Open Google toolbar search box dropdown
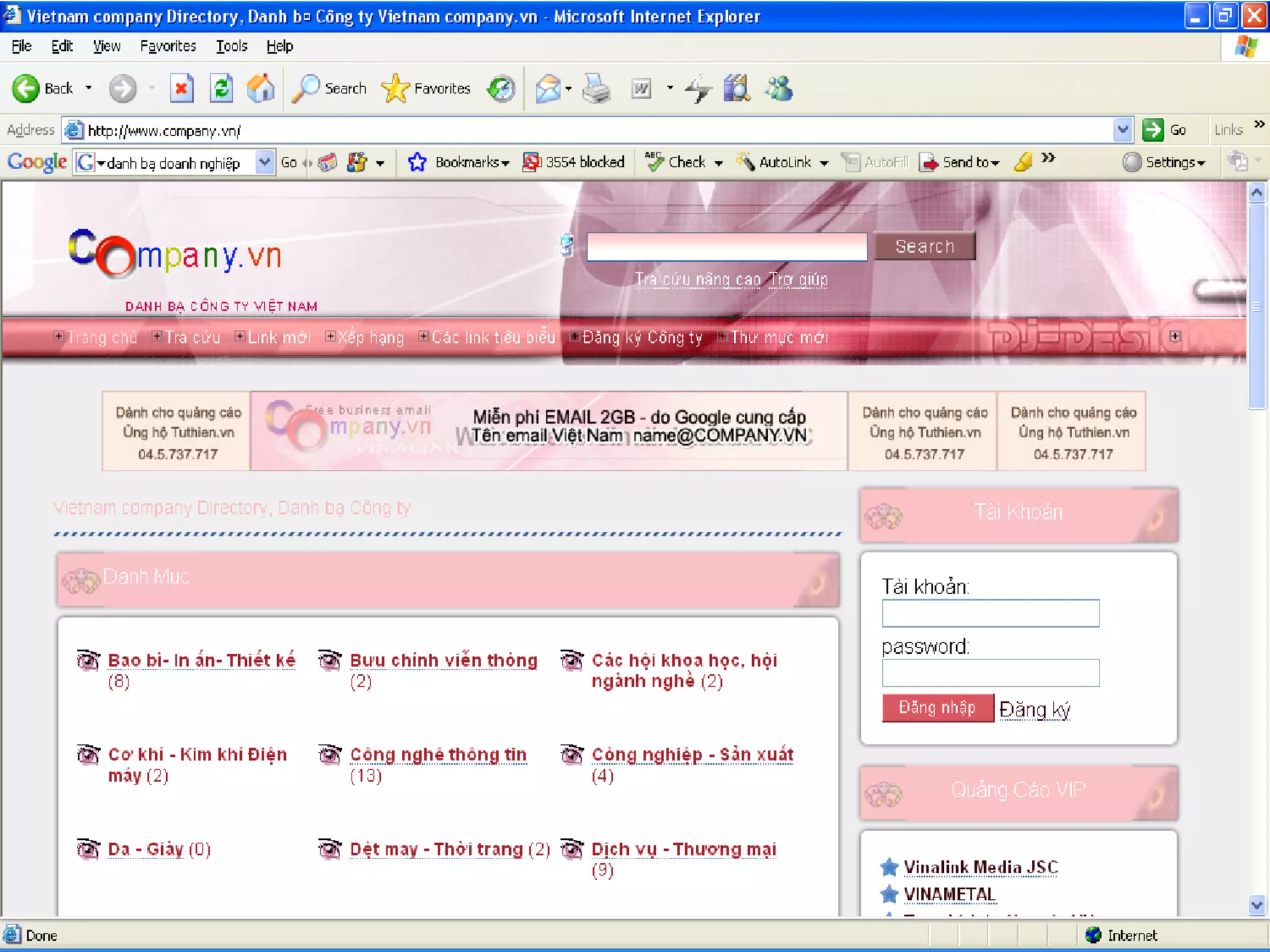Screen dimensions: 1270x952 click(265, 162)
